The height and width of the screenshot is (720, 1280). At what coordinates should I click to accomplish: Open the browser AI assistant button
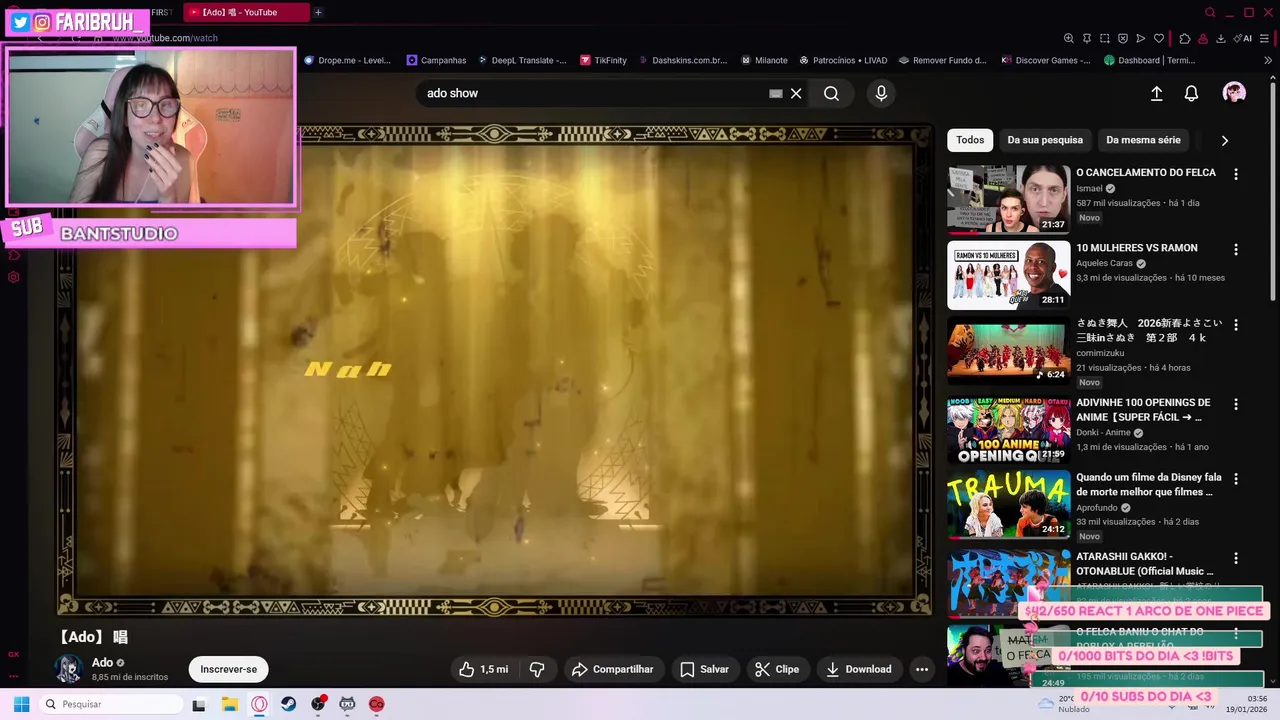[1244, 38]
